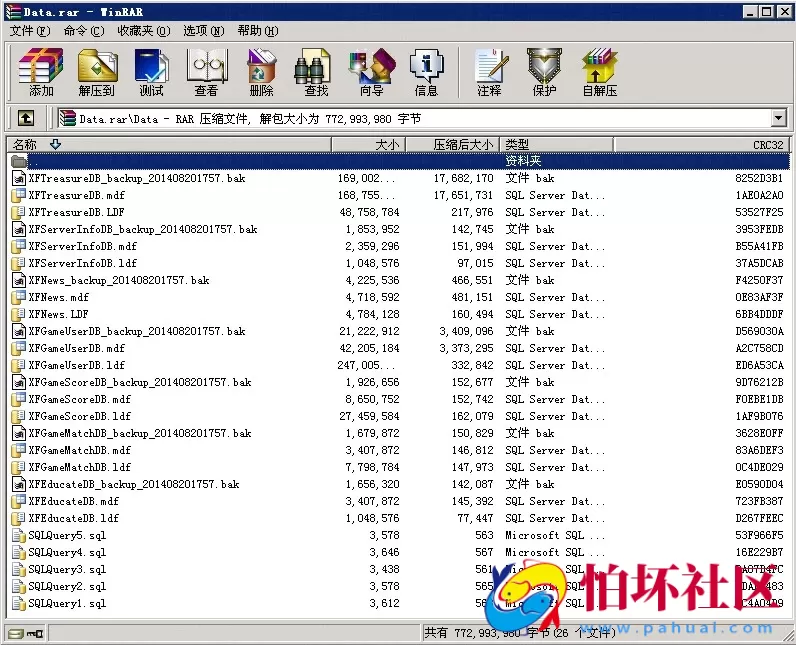The height and width of the screenshot is (645, 796).
Task: Click the icon of XFGameUserDB.ldf
Action: point(19,365)
